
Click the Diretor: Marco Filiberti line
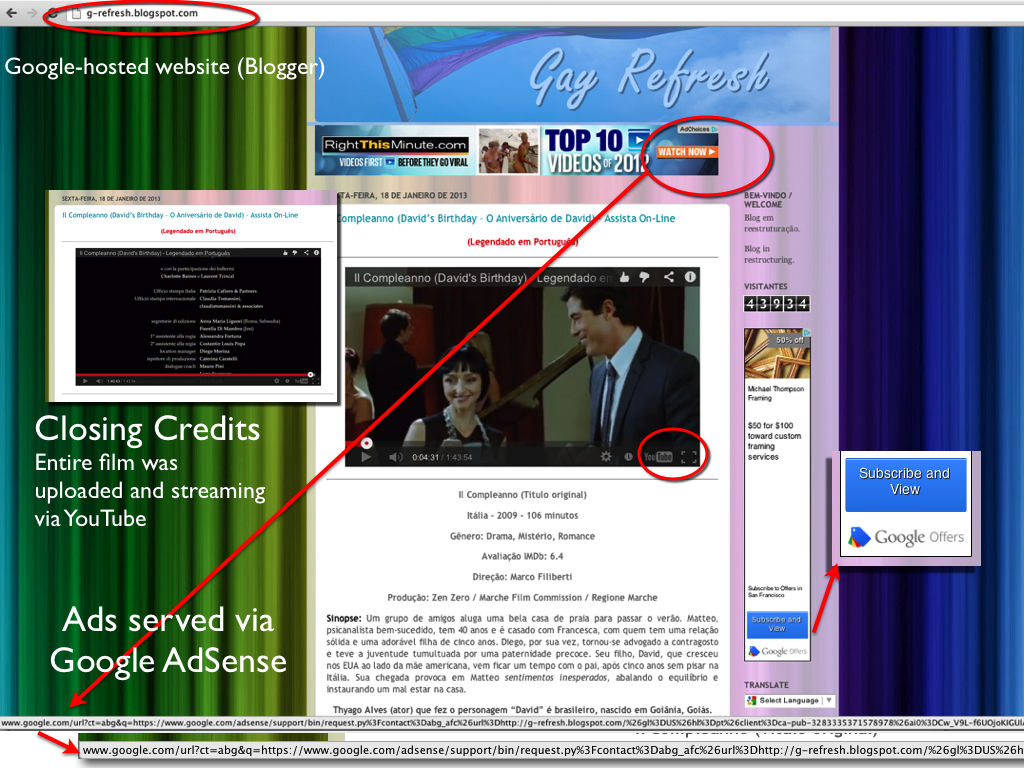click(x=522, y=577)
